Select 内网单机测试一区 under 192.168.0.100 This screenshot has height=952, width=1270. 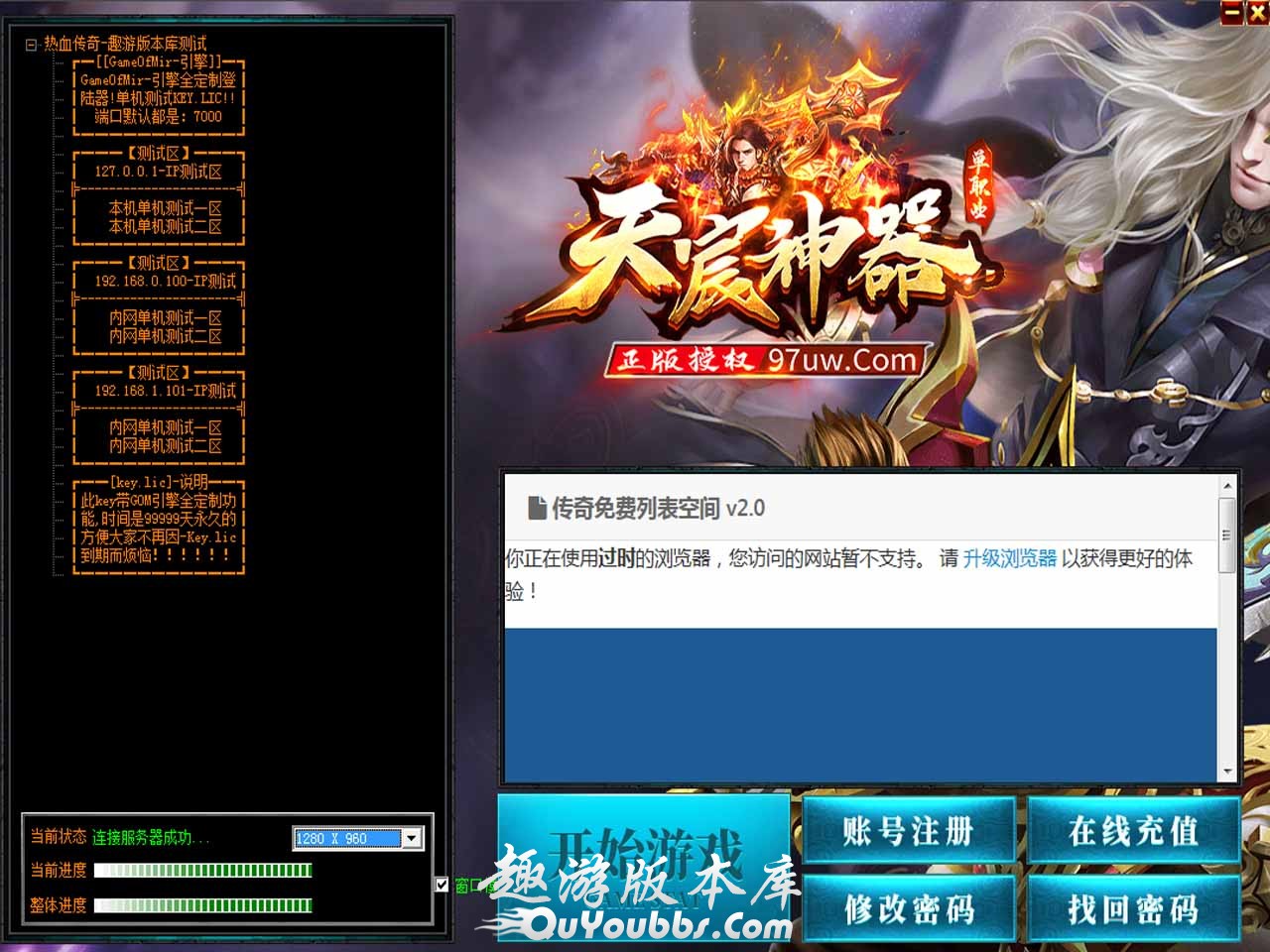[x=166, y=318]
